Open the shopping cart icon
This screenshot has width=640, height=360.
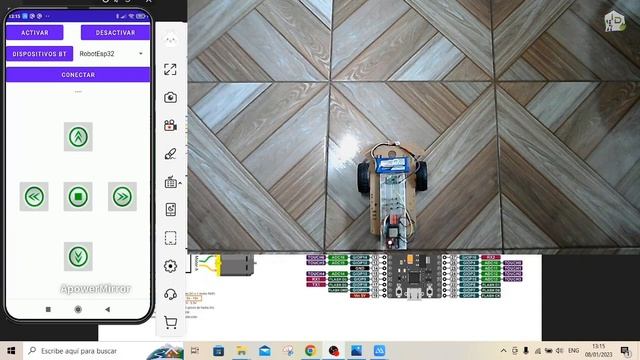pyautogui.click(x=170, y=322)
